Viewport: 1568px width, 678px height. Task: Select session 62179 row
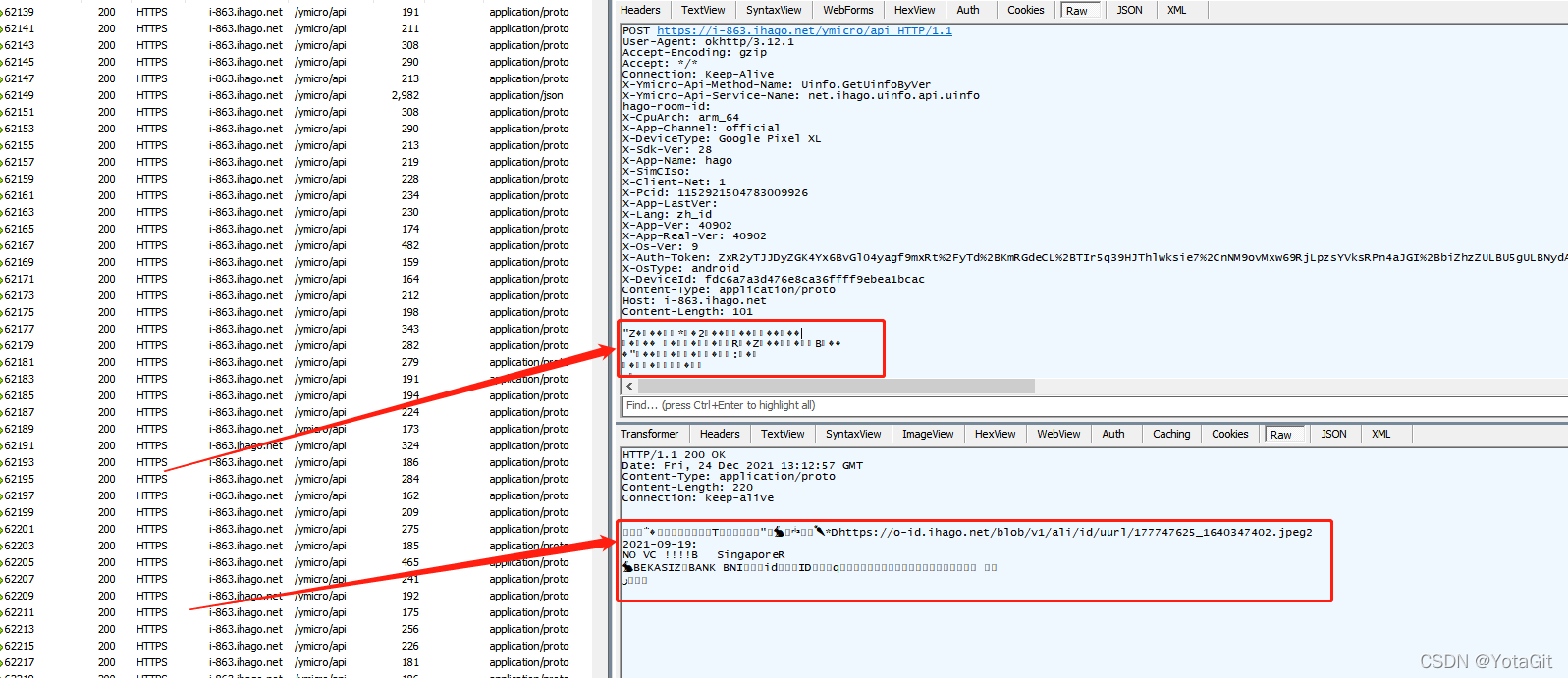coord(295,345)
